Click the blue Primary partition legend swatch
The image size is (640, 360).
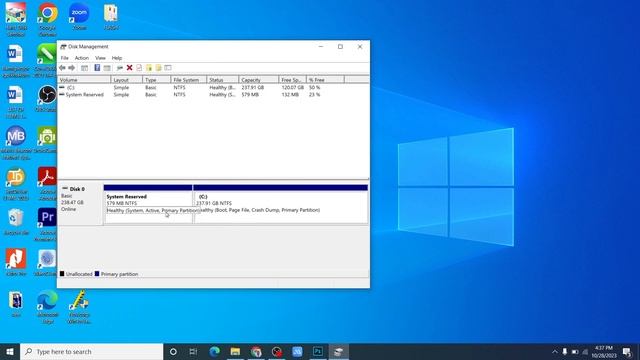[x=97, y=274]
